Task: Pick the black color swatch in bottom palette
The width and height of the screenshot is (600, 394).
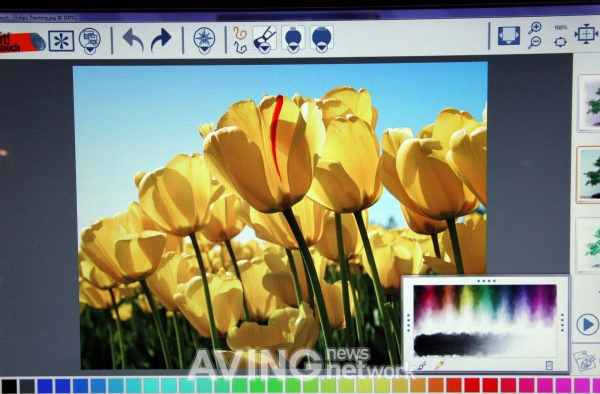Action: tap(8, 386)
